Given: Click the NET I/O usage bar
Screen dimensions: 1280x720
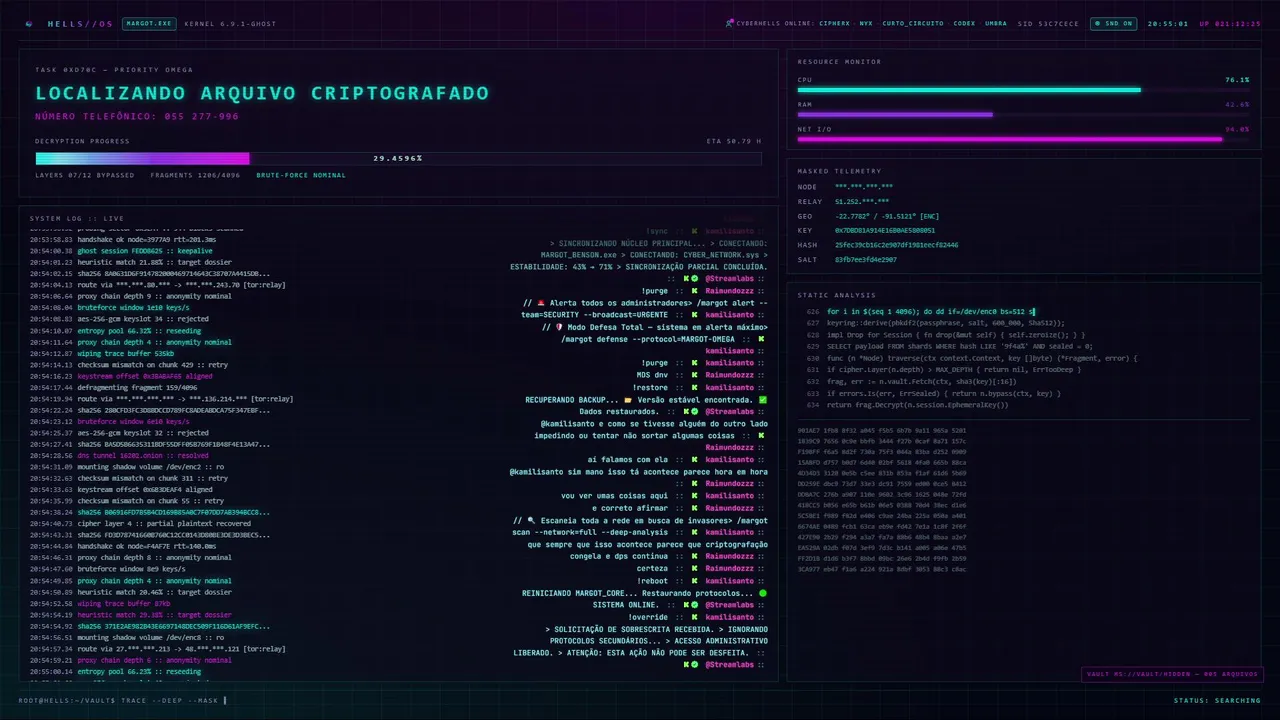Looking at the screenshot, I should pos(1023,139).
